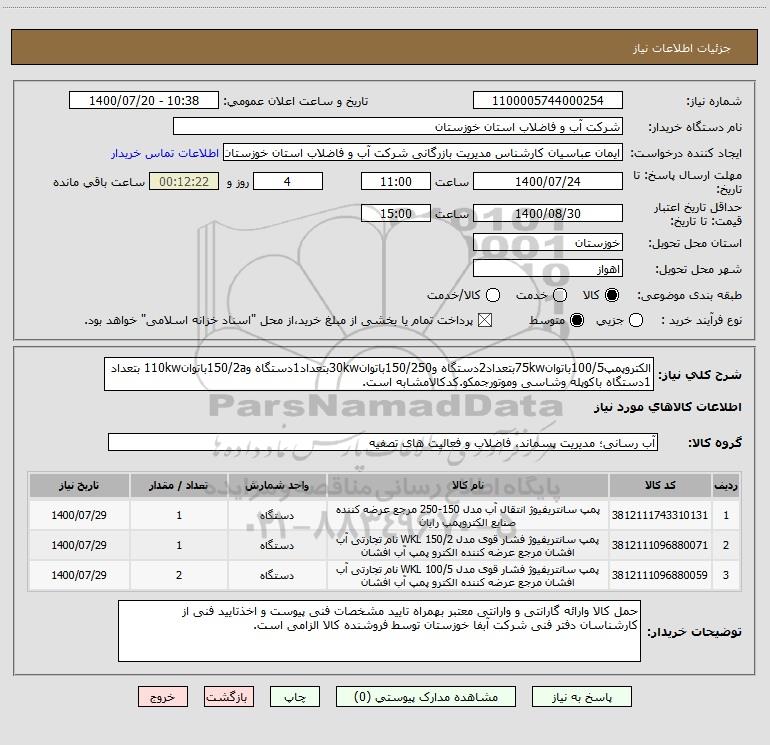Click item code 3812111743310131

660,515
